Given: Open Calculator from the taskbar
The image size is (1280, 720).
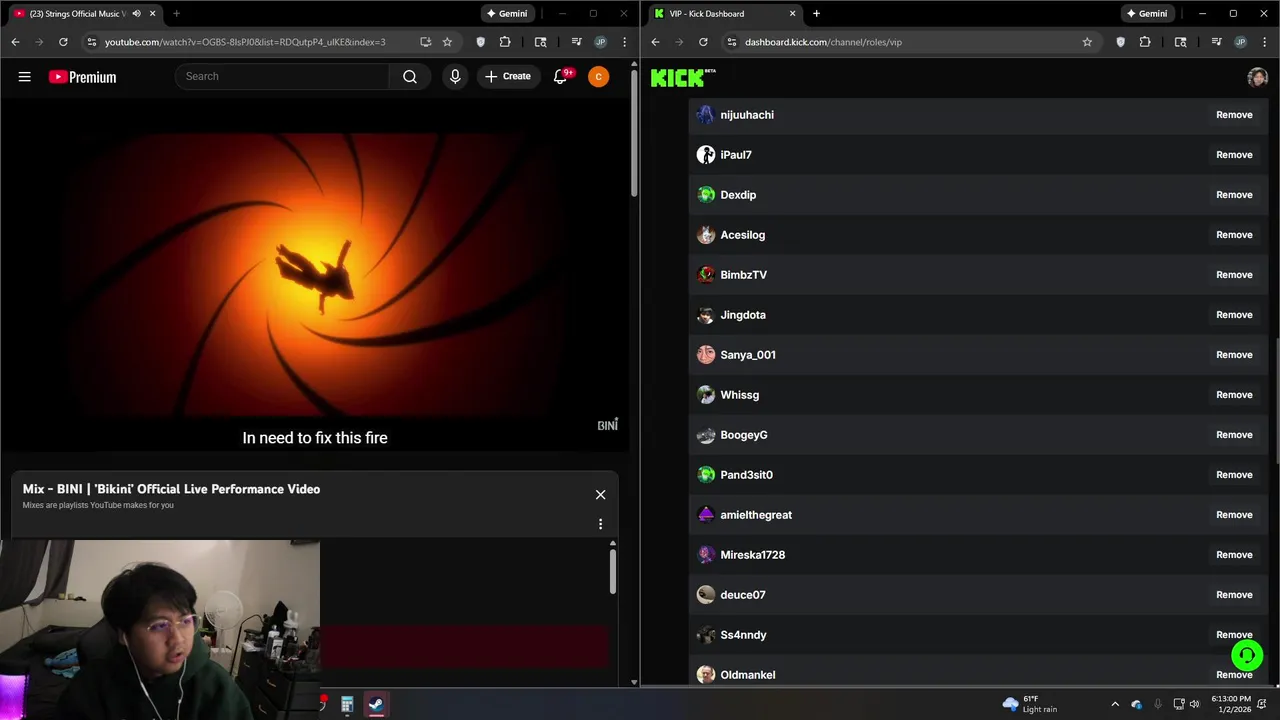Looking at the screenshot, I should [347, 704].
